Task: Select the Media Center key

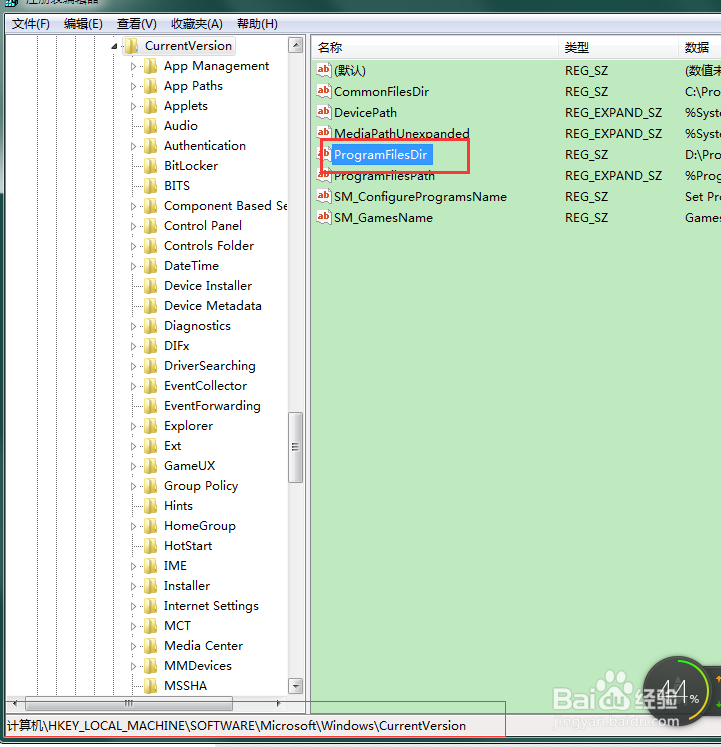Action: coord(203,646)
